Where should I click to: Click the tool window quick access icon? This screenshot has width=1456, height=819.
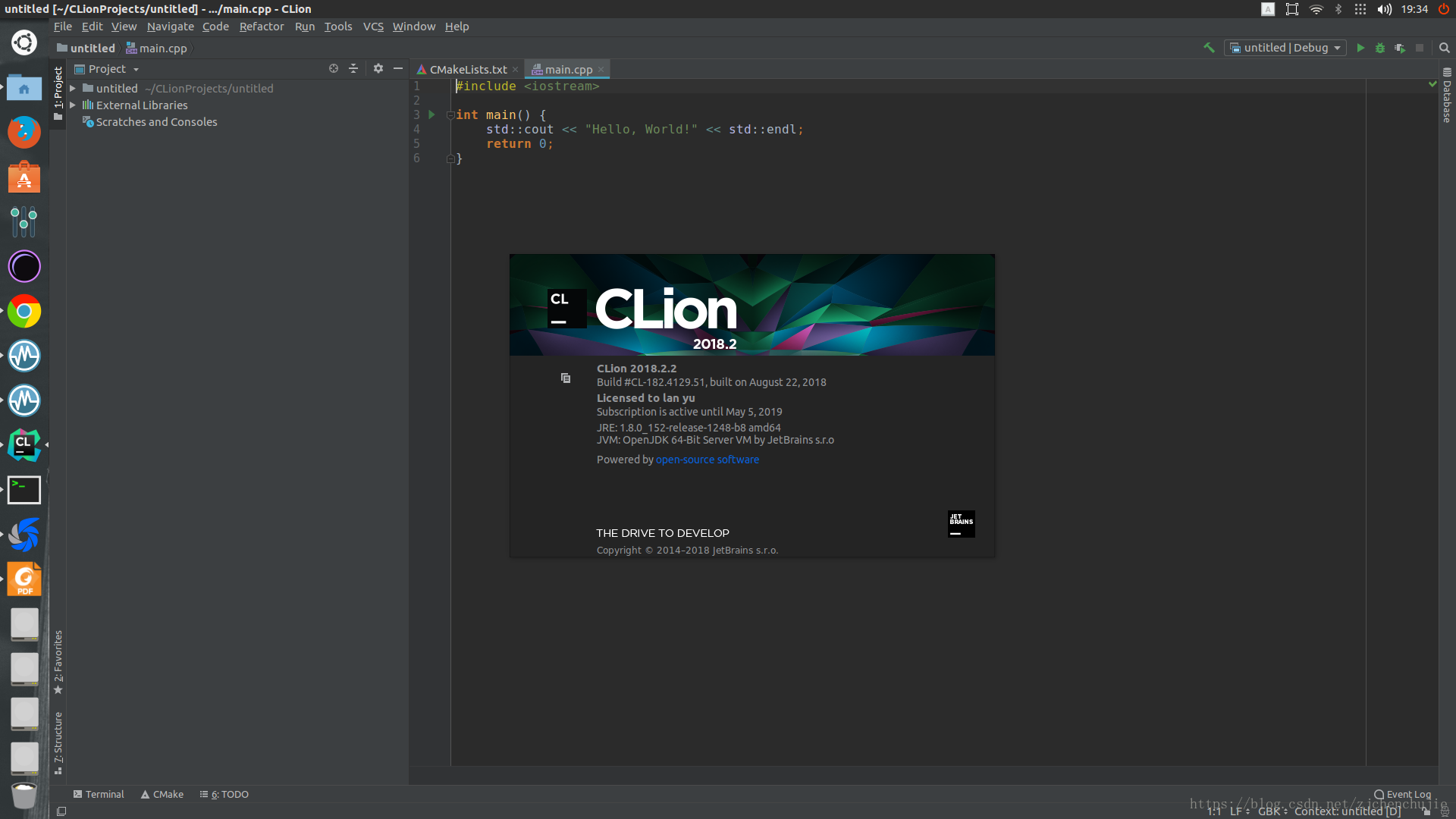coord(61,811)
